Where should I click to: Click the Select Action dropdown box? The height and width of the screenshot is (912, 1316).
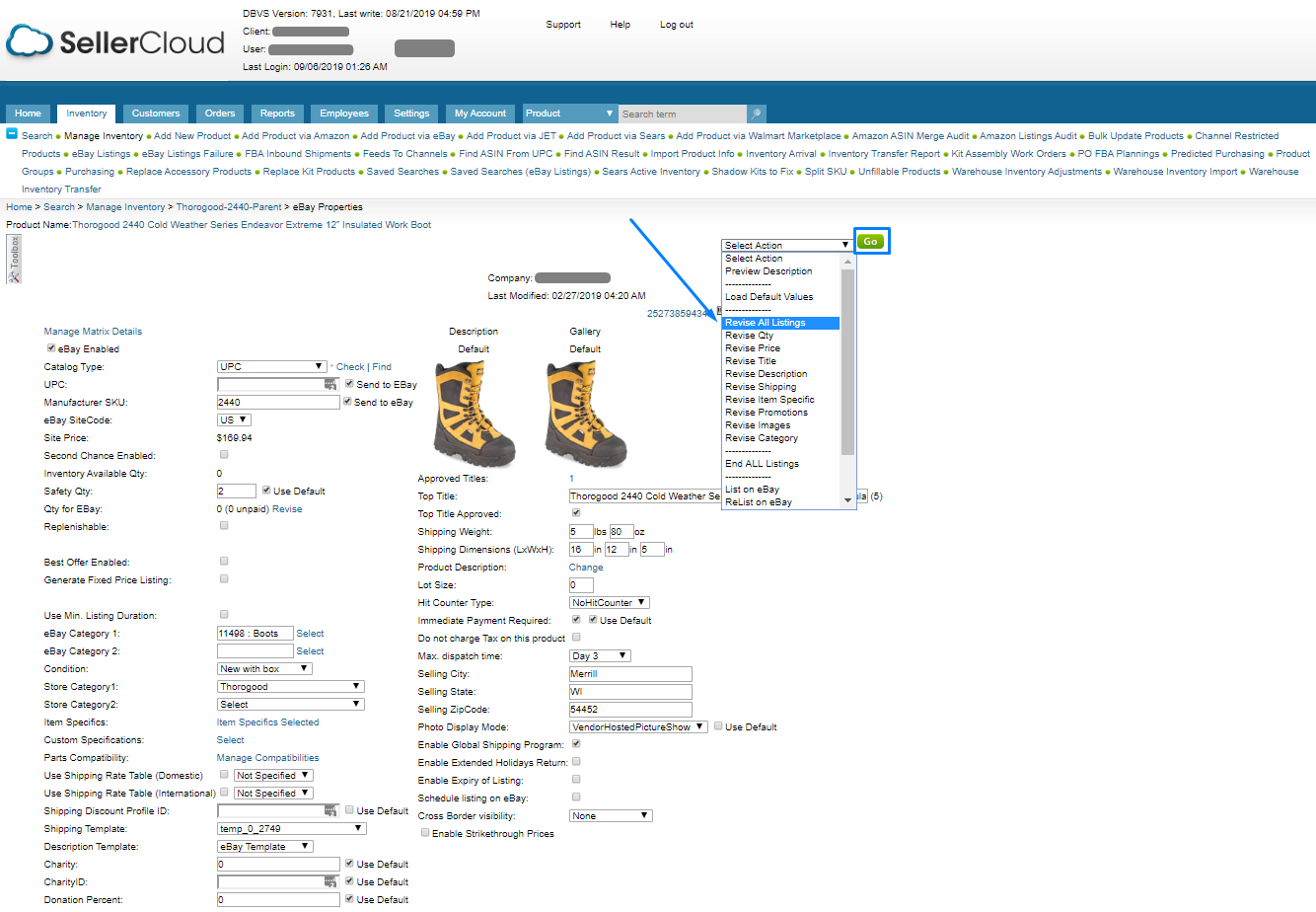(x=786, y=245)
